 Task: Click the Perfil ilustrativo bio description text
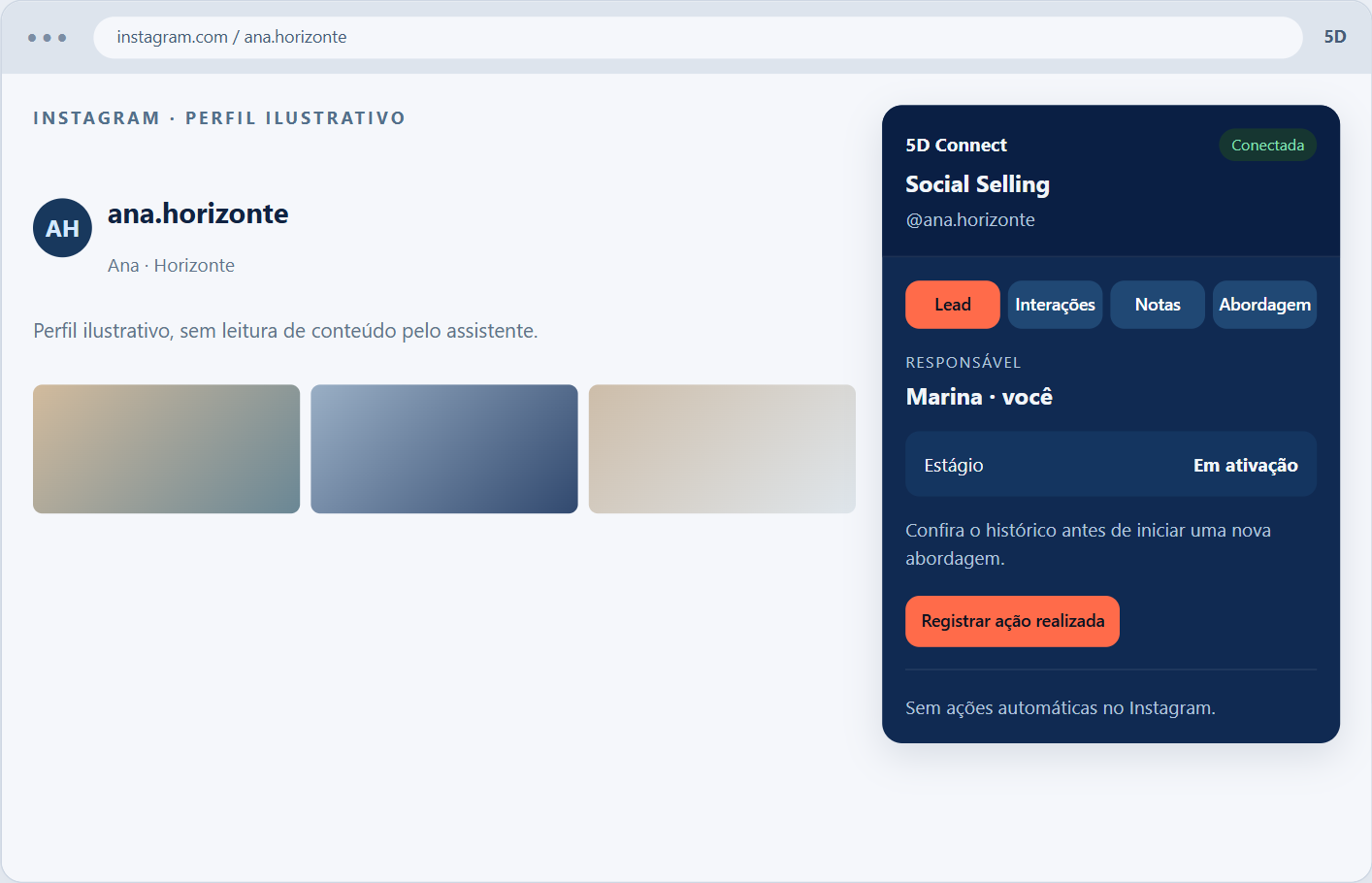(x=285, y=331)
